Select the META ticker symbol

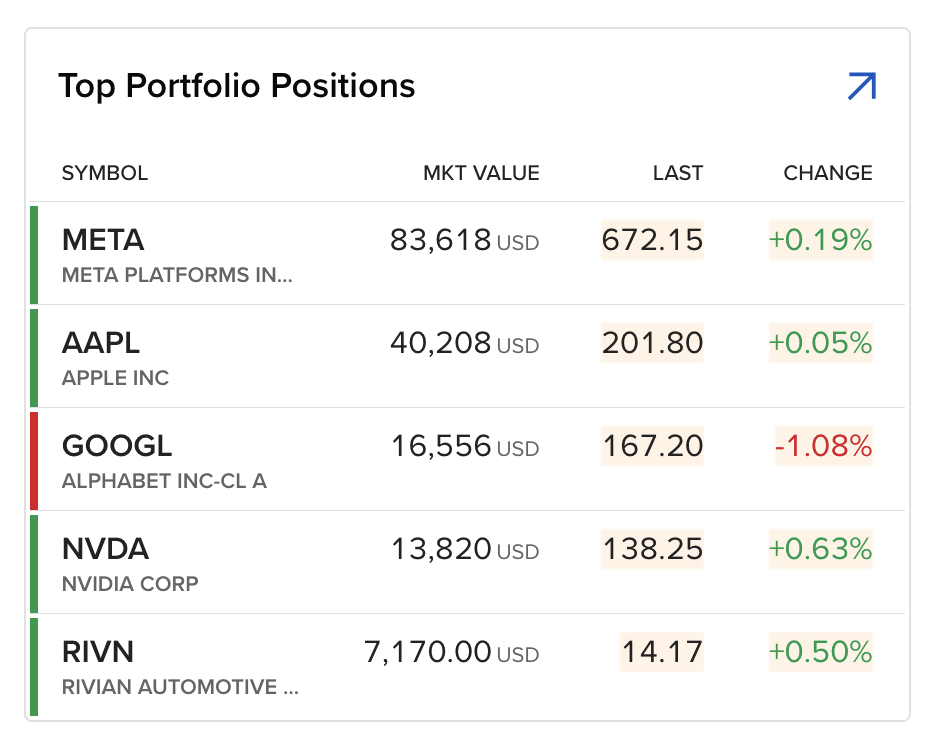(103, 240)
